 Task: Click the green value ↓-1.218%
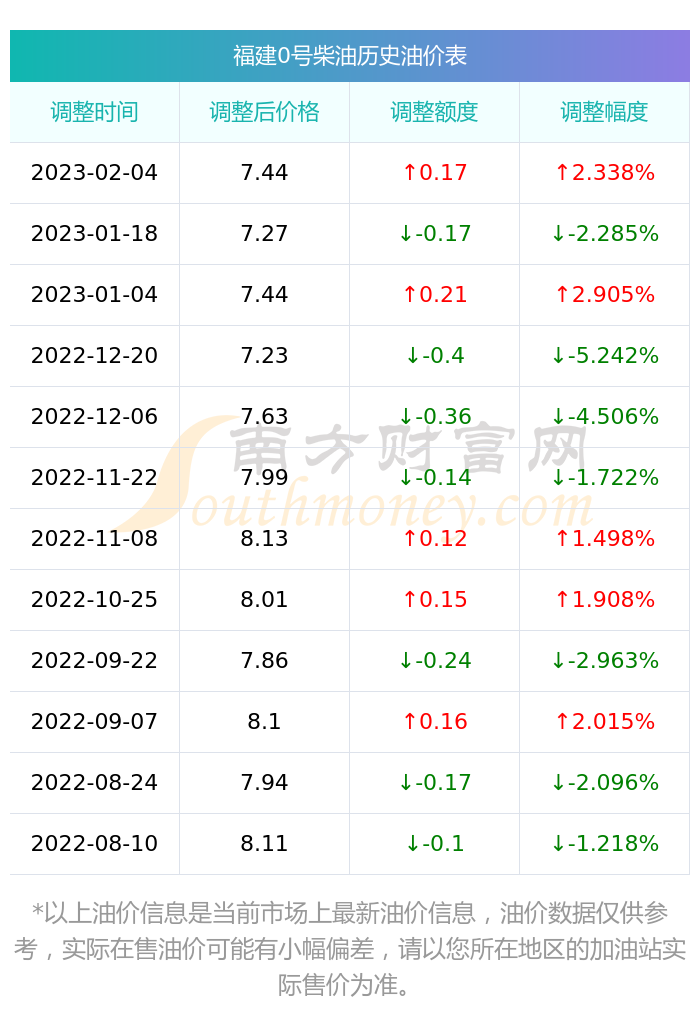click(604, 844)
